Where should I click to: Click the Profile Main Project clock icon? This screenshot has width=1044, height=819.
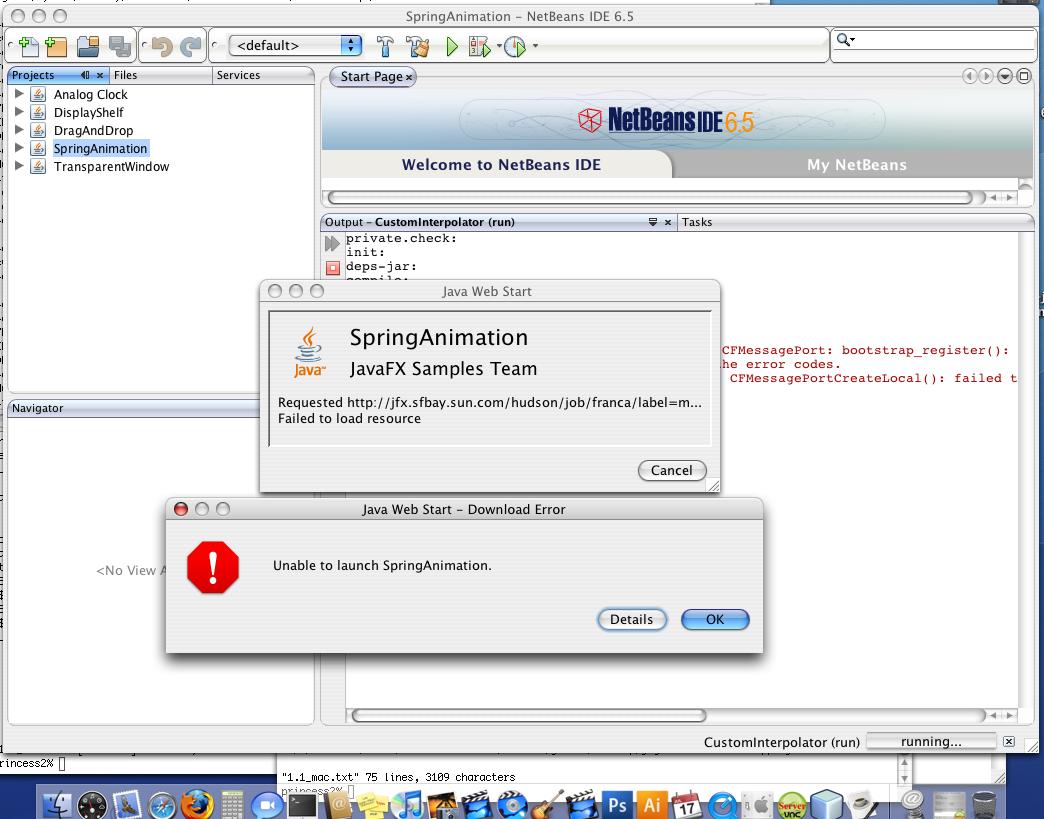(x=515, y=46)
